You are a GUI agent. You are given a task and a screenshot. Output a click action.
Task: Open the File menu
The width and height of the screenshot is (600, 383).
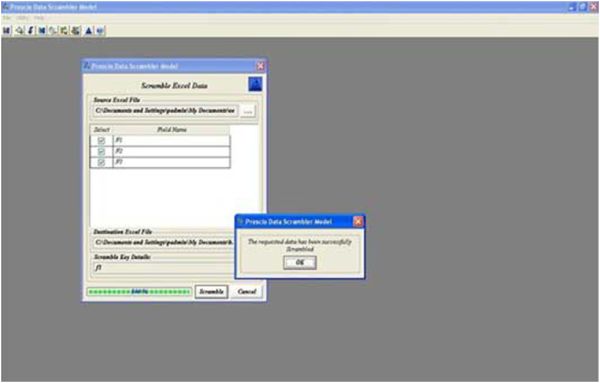(7, 18)
